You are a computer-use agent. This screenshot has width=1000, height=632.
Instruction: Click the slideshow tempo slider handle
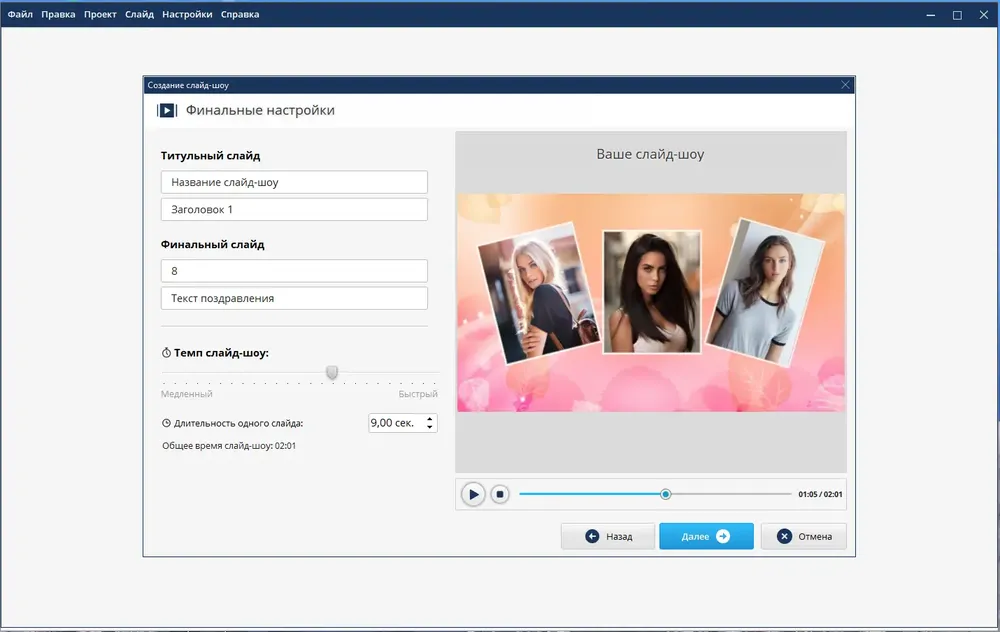pos(332,372)
